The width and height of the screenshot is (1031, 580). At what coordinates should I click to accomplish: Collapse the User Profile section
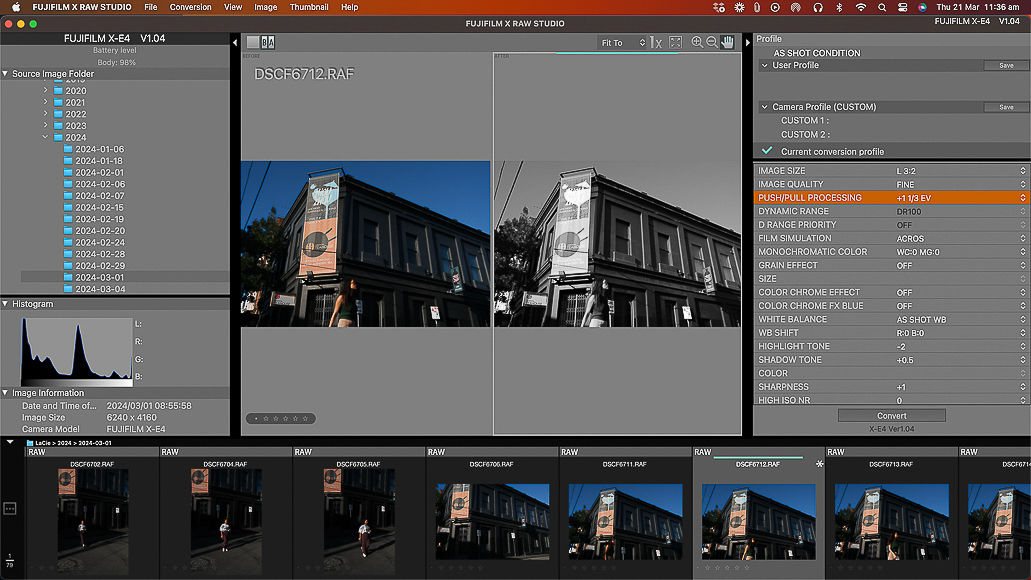point(765,65)
